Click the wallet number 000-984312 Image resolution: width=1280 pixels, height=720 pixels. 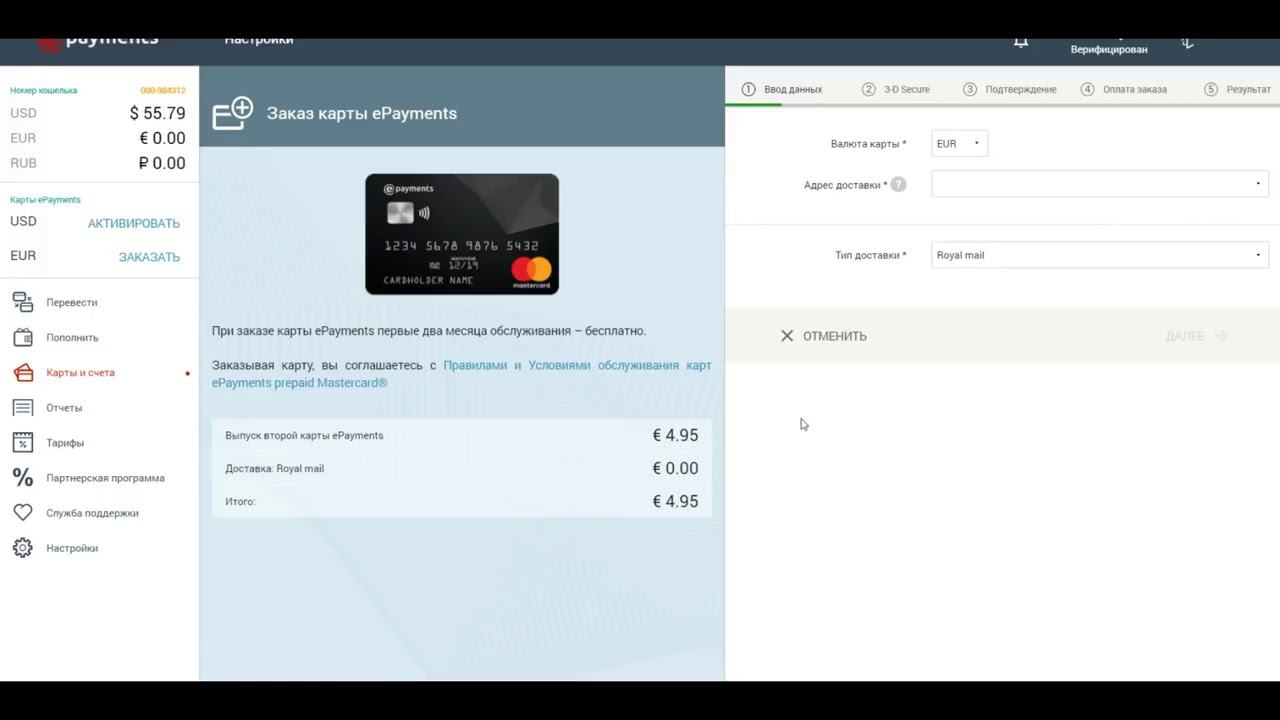click(162, 90)
